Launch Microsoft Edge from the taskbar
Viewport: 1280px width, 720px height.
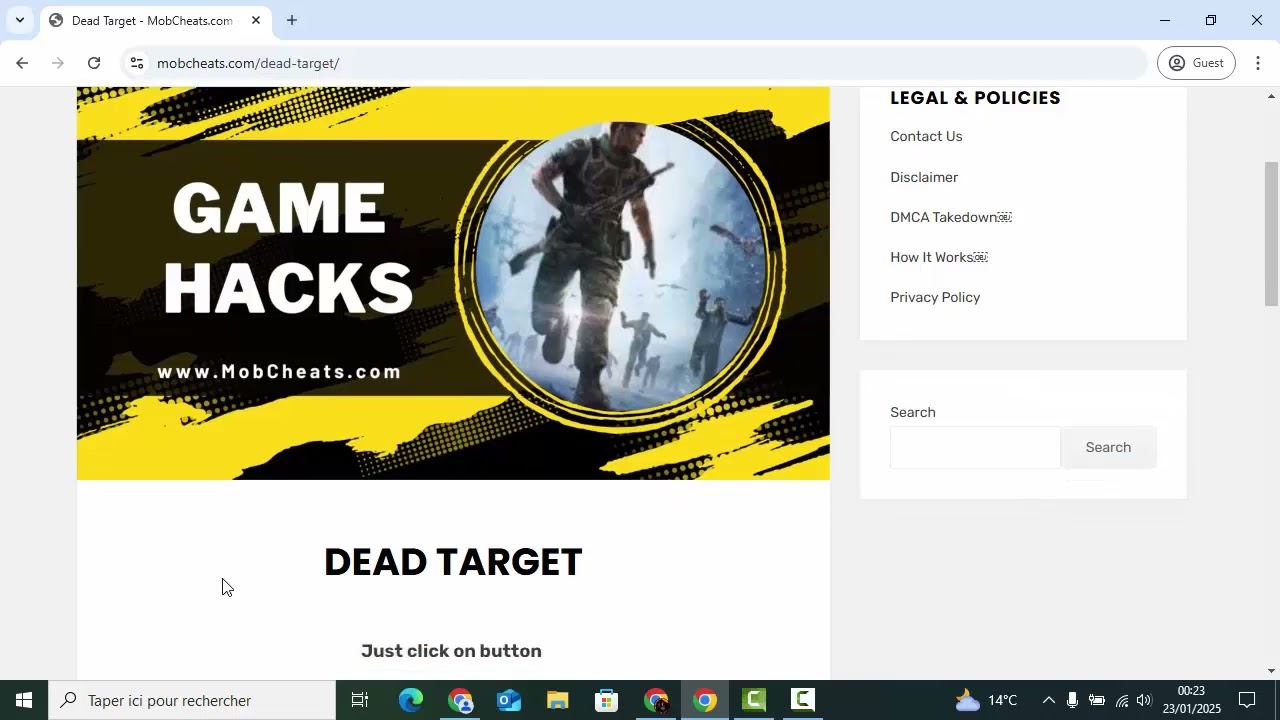pos(411,700)
